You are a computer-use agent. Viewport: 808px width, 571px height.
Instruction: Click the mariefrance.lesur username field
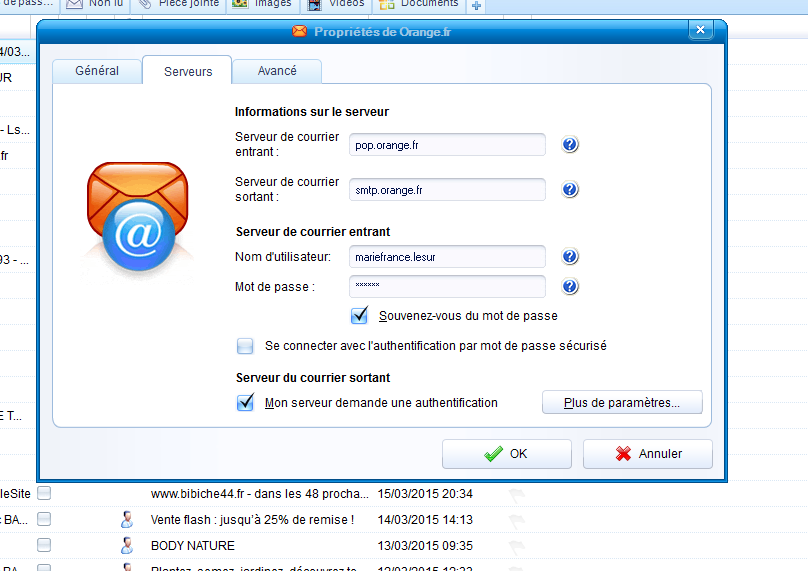(447, 257)
